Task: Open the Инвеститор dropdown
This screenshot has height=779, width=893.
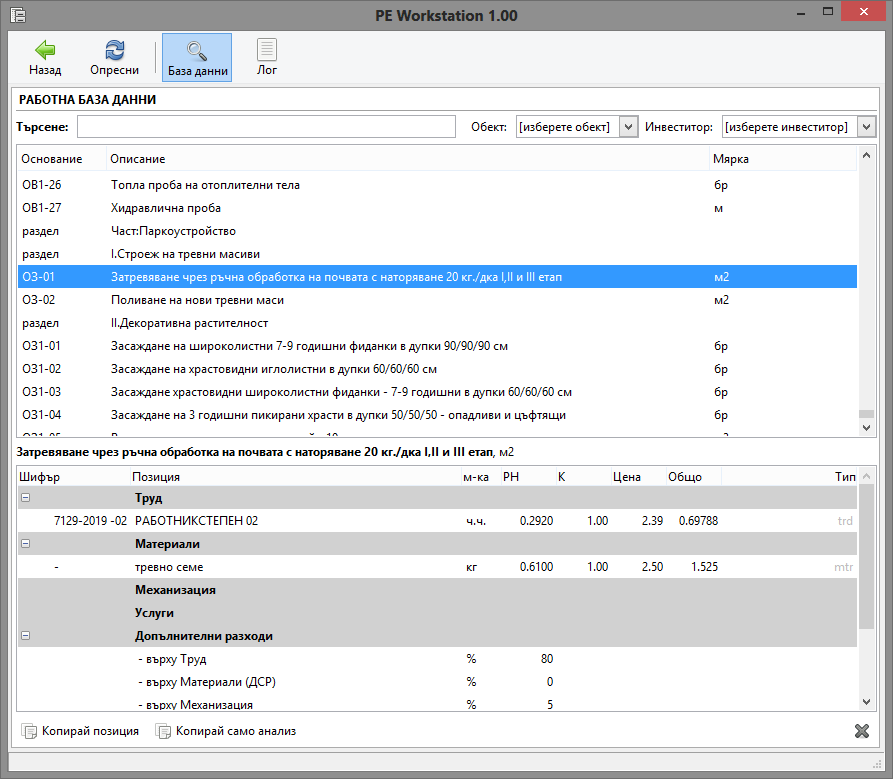Action: pos(866,127)
